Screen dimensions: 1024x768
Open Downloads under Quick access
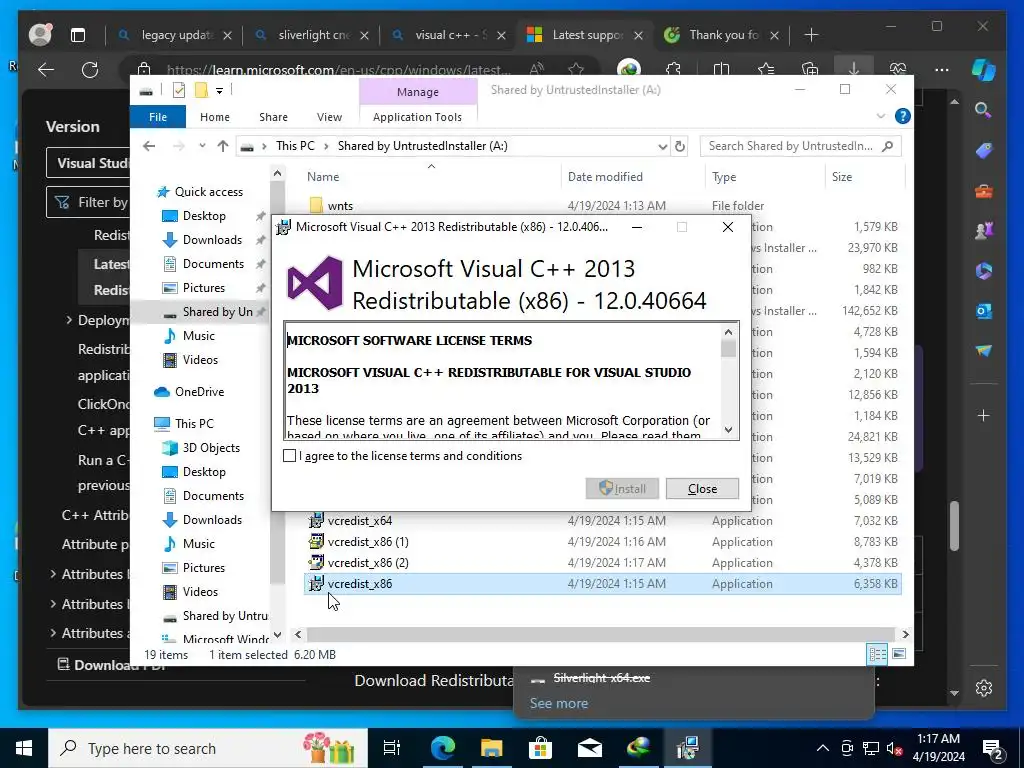point(212,240)
